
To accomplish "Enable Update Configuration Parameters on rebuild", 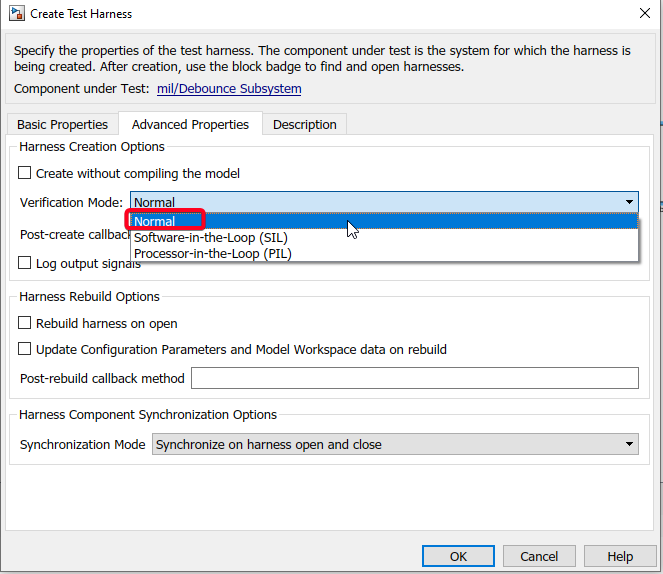I will point(25,350).
